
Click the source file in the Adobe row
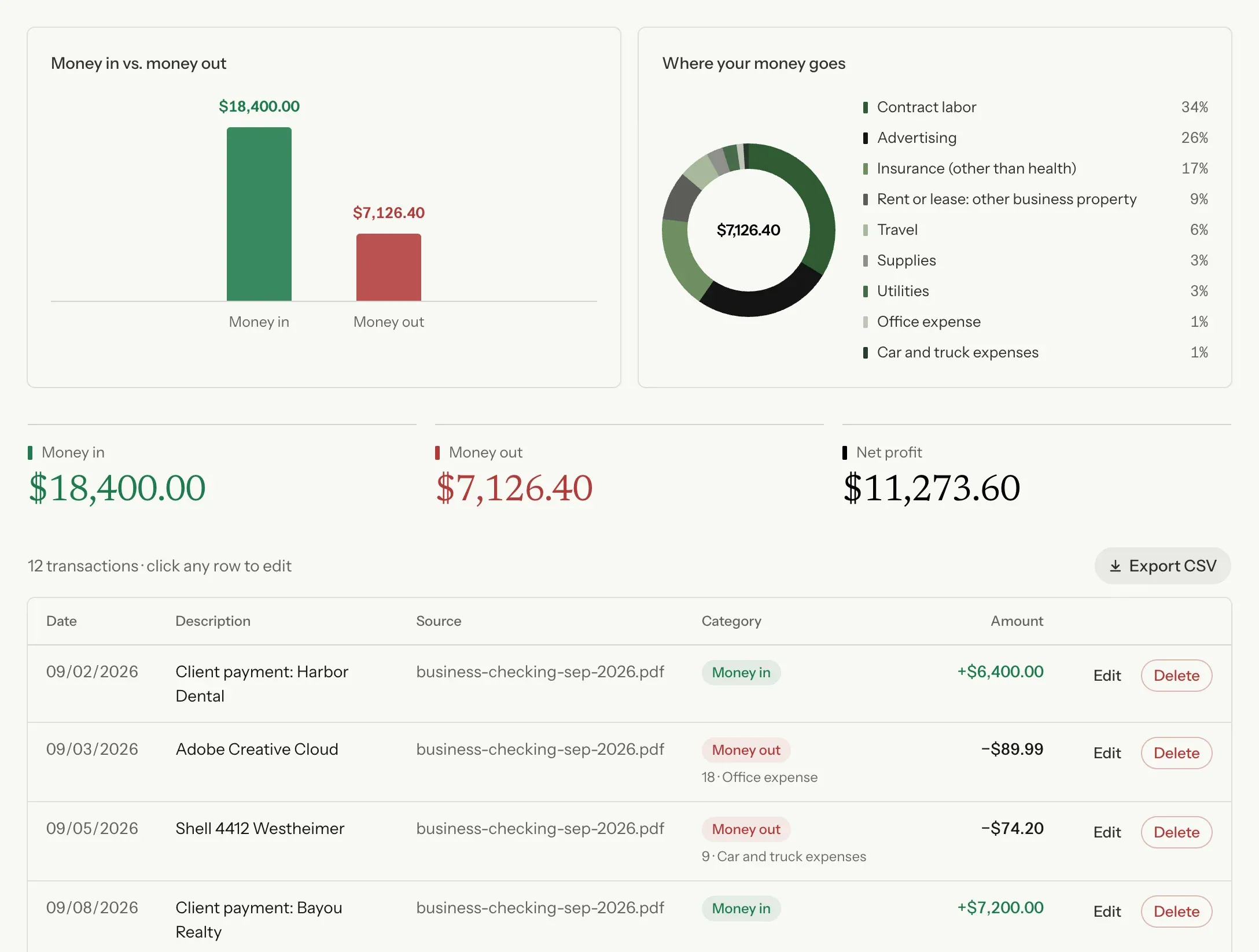point(540,749)
